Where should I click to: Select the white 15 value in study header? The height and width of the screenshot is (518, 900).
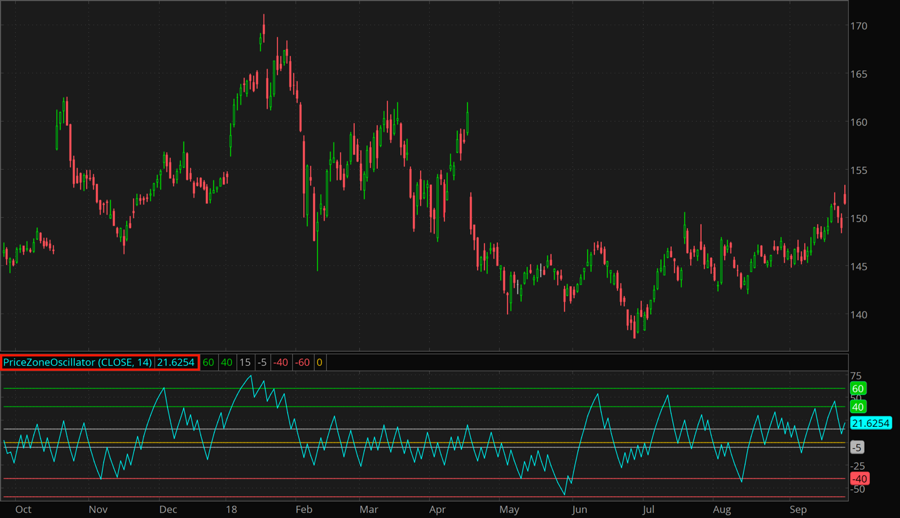coord(244,362)
